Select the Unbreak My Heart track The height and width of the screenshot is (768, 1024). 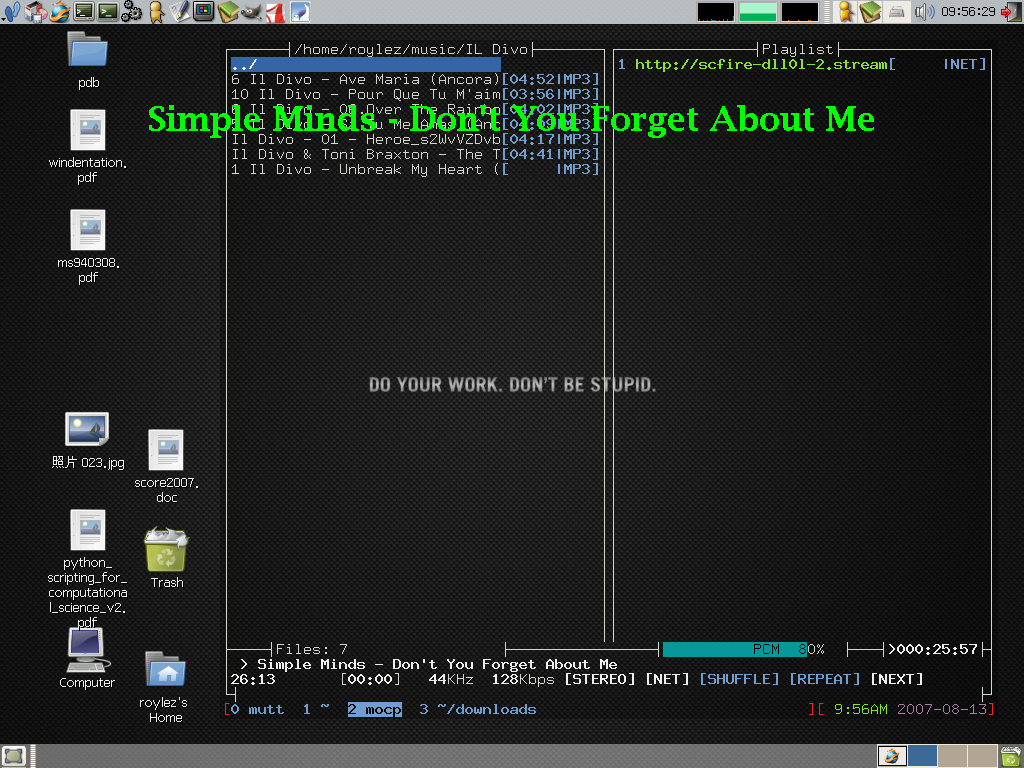click(415, 169)
